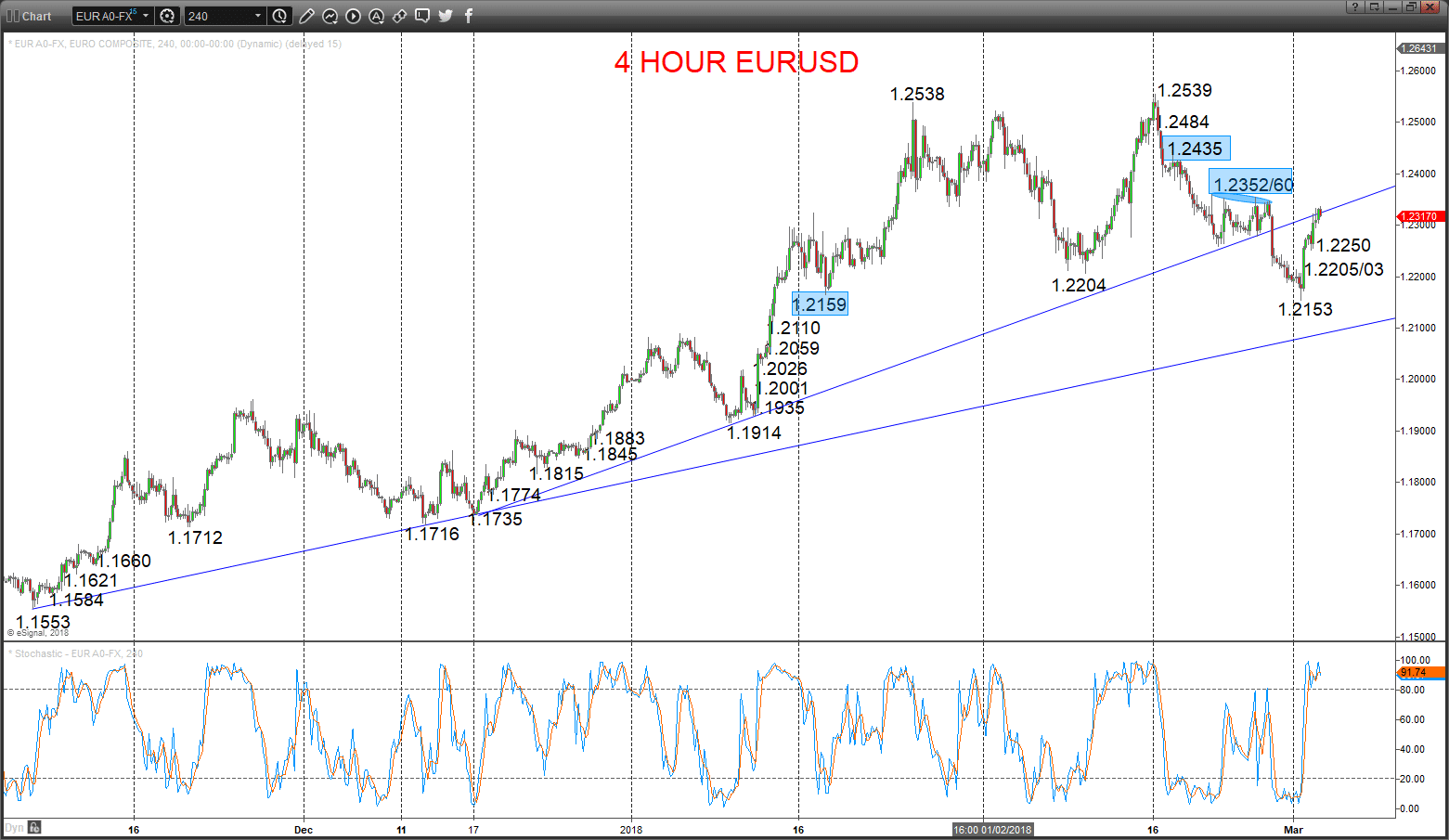Click the play replay icon
The image size is (1449, 840).
354,16
